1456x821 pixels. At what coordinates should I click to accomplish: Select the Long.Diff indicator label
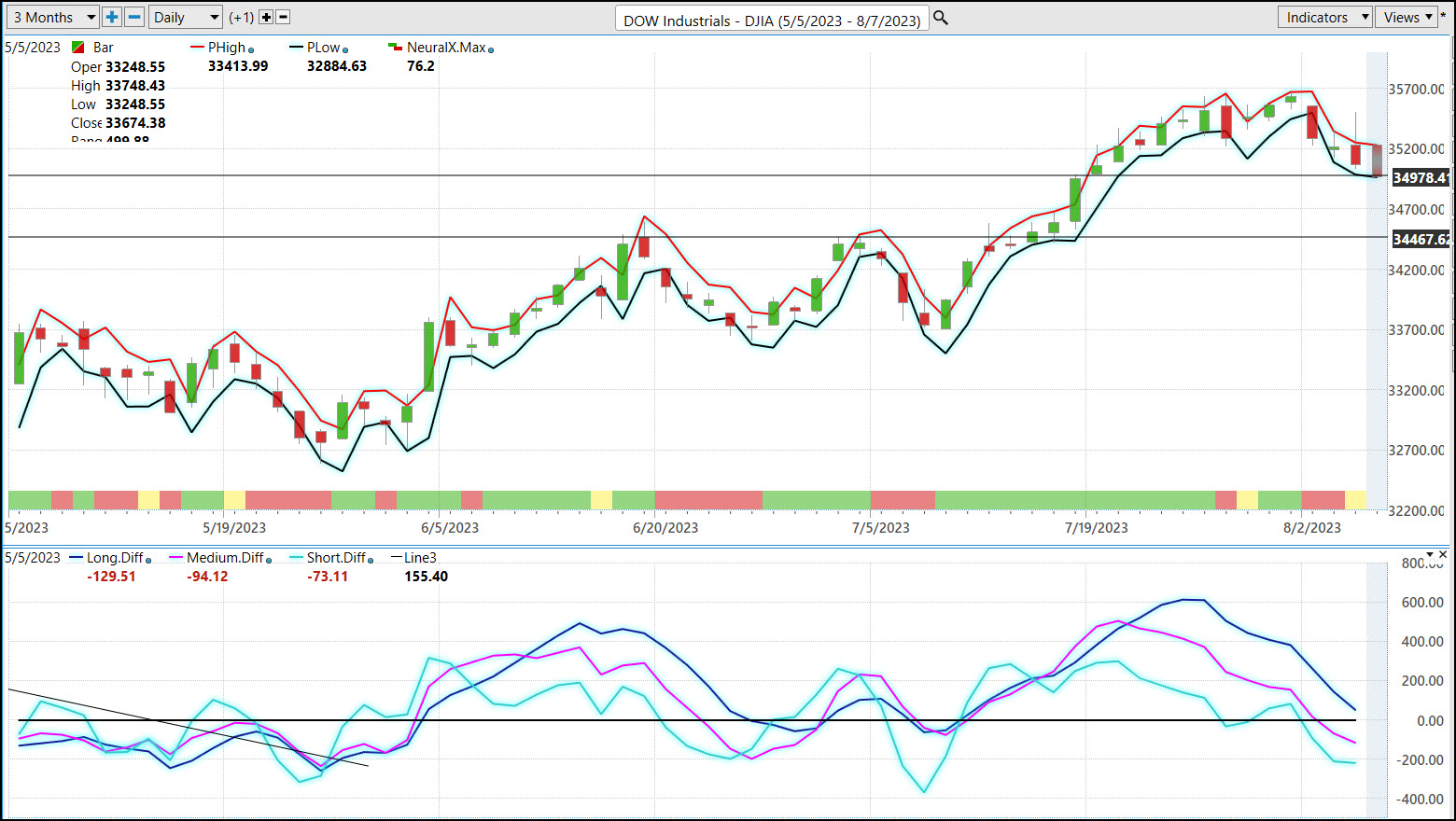(x=115, y=558)
